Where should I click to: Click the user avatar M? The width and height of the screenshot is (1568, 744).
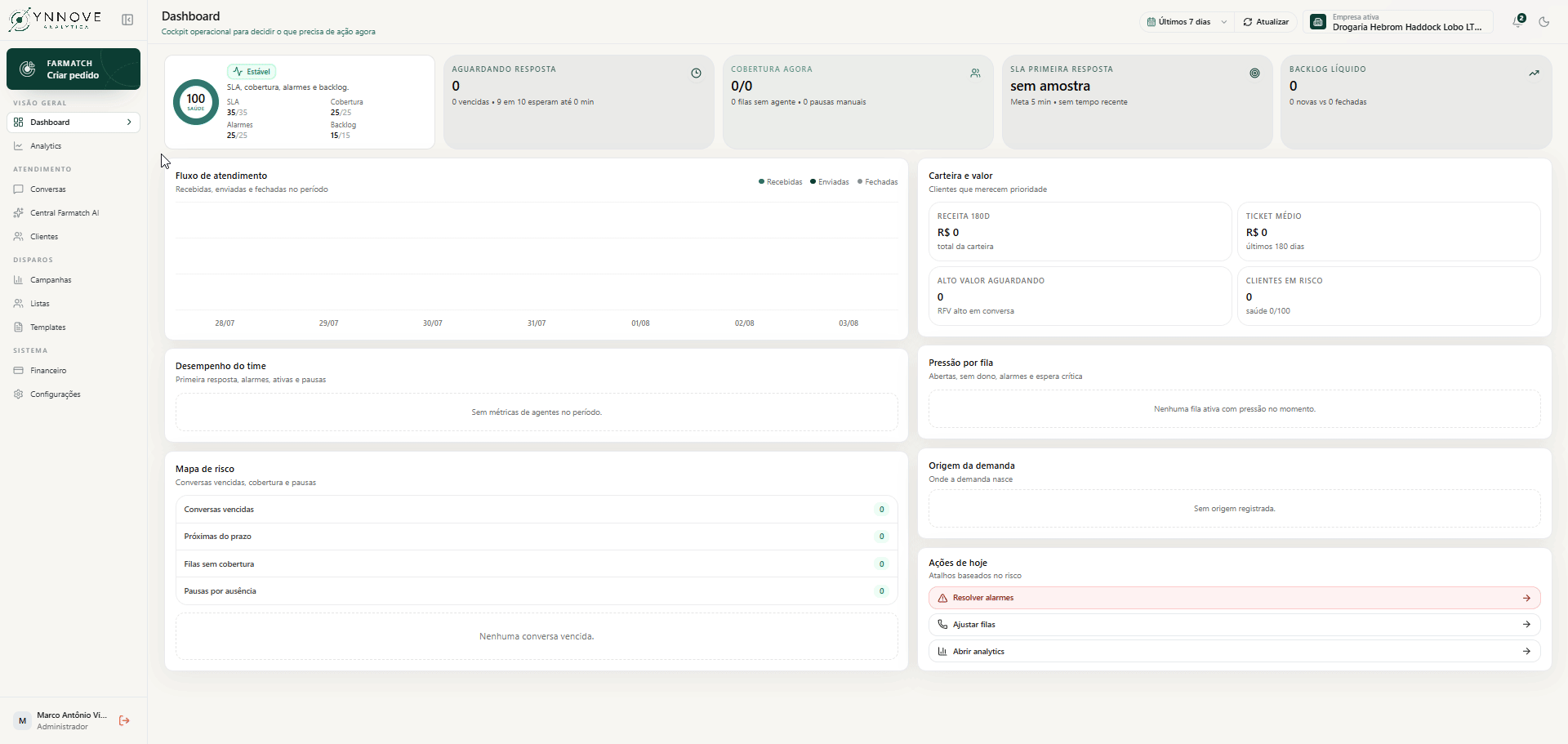click(22, 720)
